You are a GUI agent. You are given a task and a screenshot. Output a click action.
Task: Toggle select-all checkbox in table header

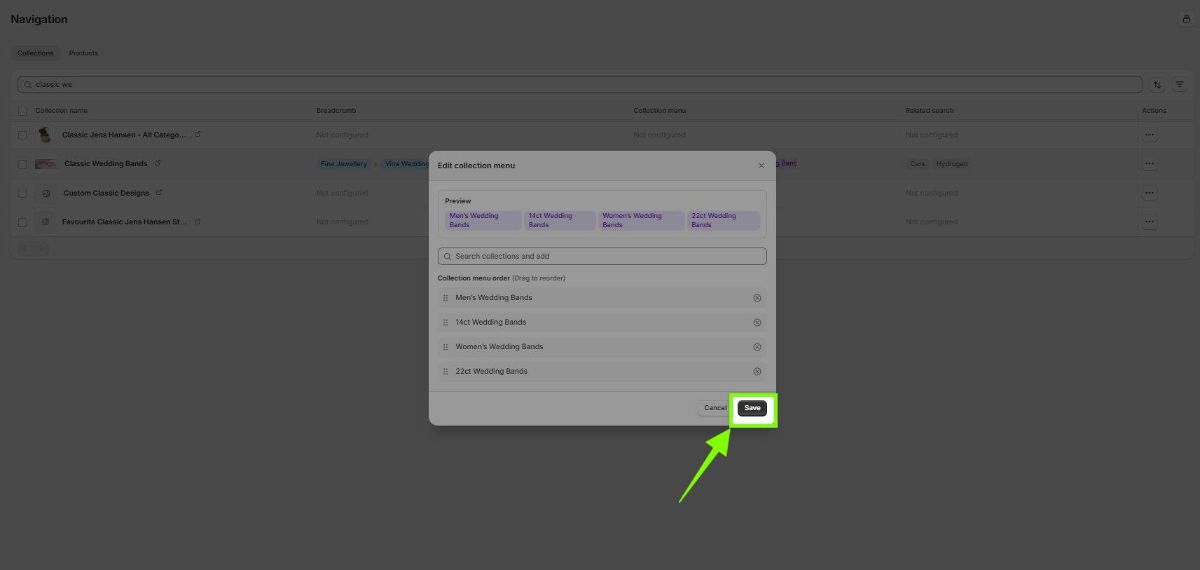(23, 110)
